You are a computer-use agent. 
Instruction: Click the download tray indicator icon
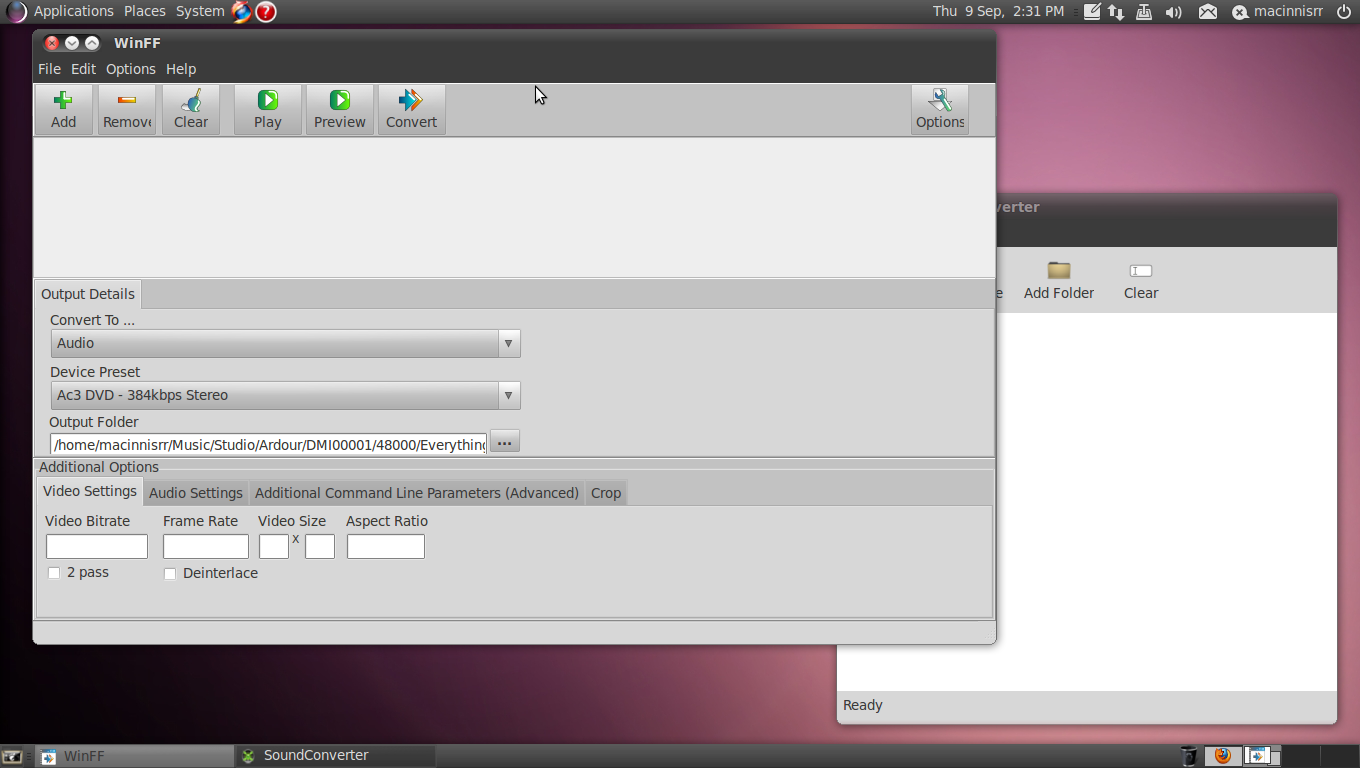tap(1145, 12)
